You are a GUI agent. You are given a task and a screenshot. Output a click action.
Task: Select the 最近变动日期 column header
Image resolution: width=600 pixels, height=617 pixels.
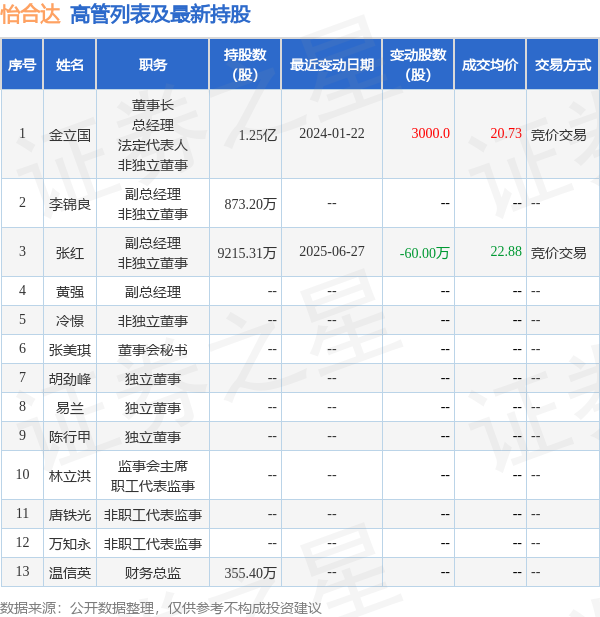click(x=332, y=65)
